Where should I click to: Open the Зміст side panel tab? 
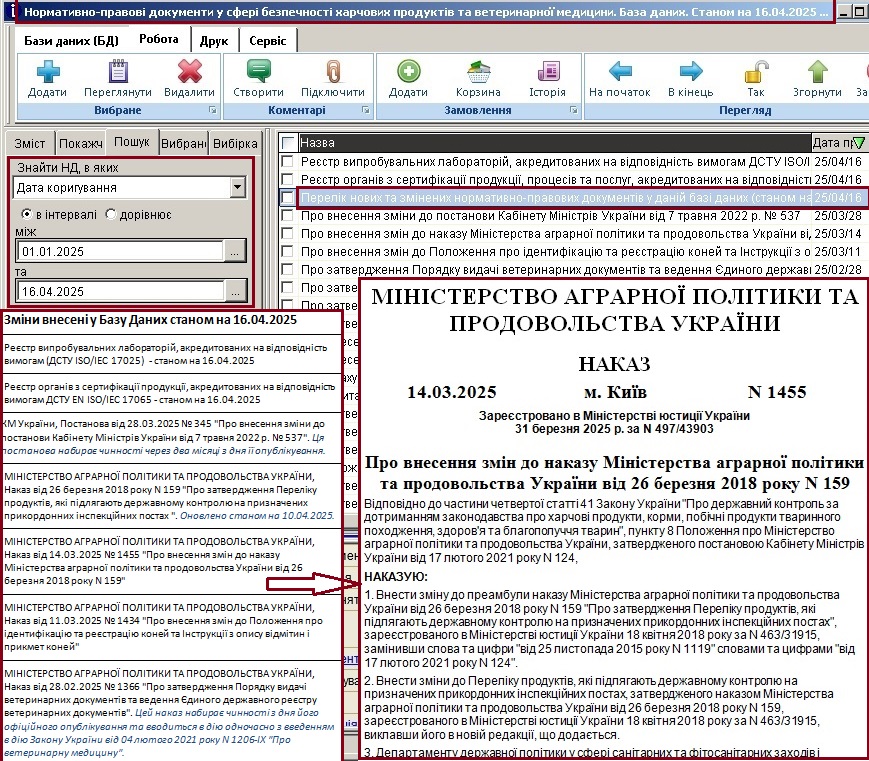(x=29, y=143)
